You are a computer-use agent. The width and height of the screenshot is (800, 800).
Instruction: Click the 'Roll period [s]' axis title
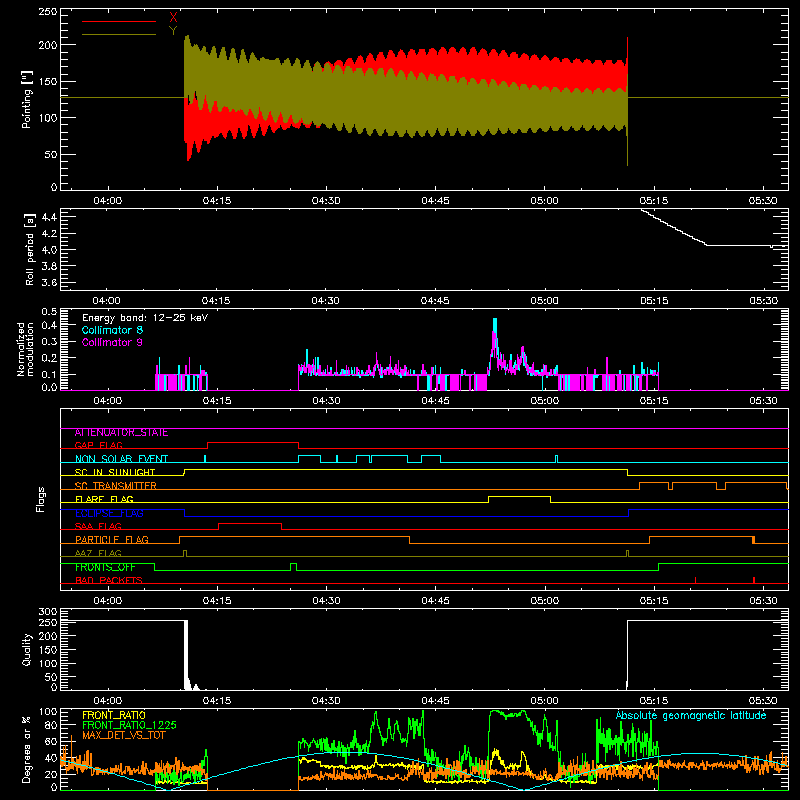click(x=30, y=249)
